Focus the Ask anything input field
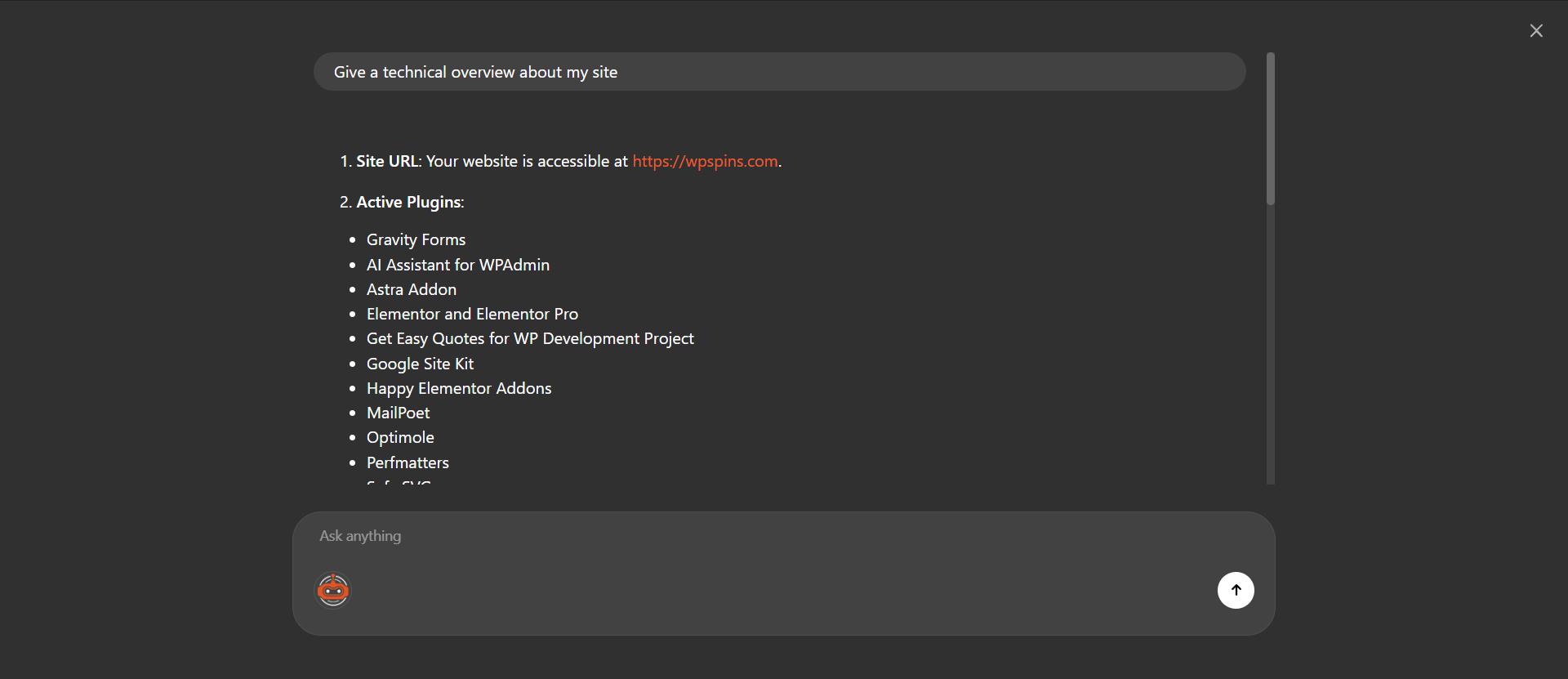1568x679 pixels. pos(782,536)
